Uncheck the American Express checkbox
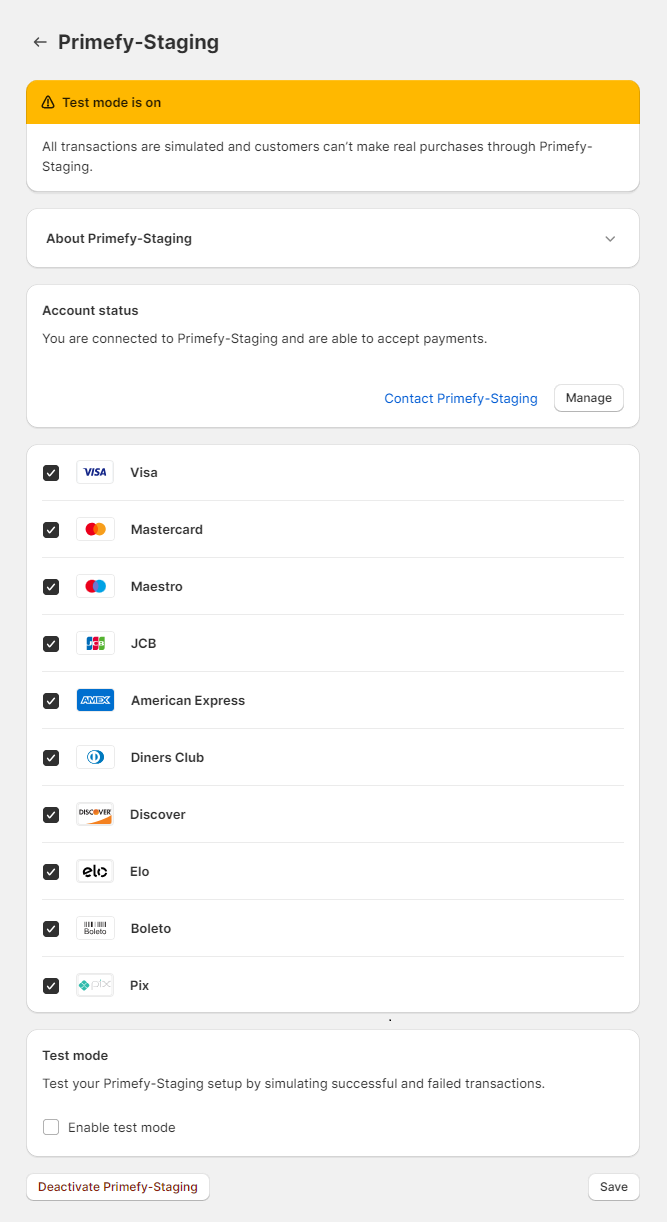667x1222 pixels. (x=51, y=700)
